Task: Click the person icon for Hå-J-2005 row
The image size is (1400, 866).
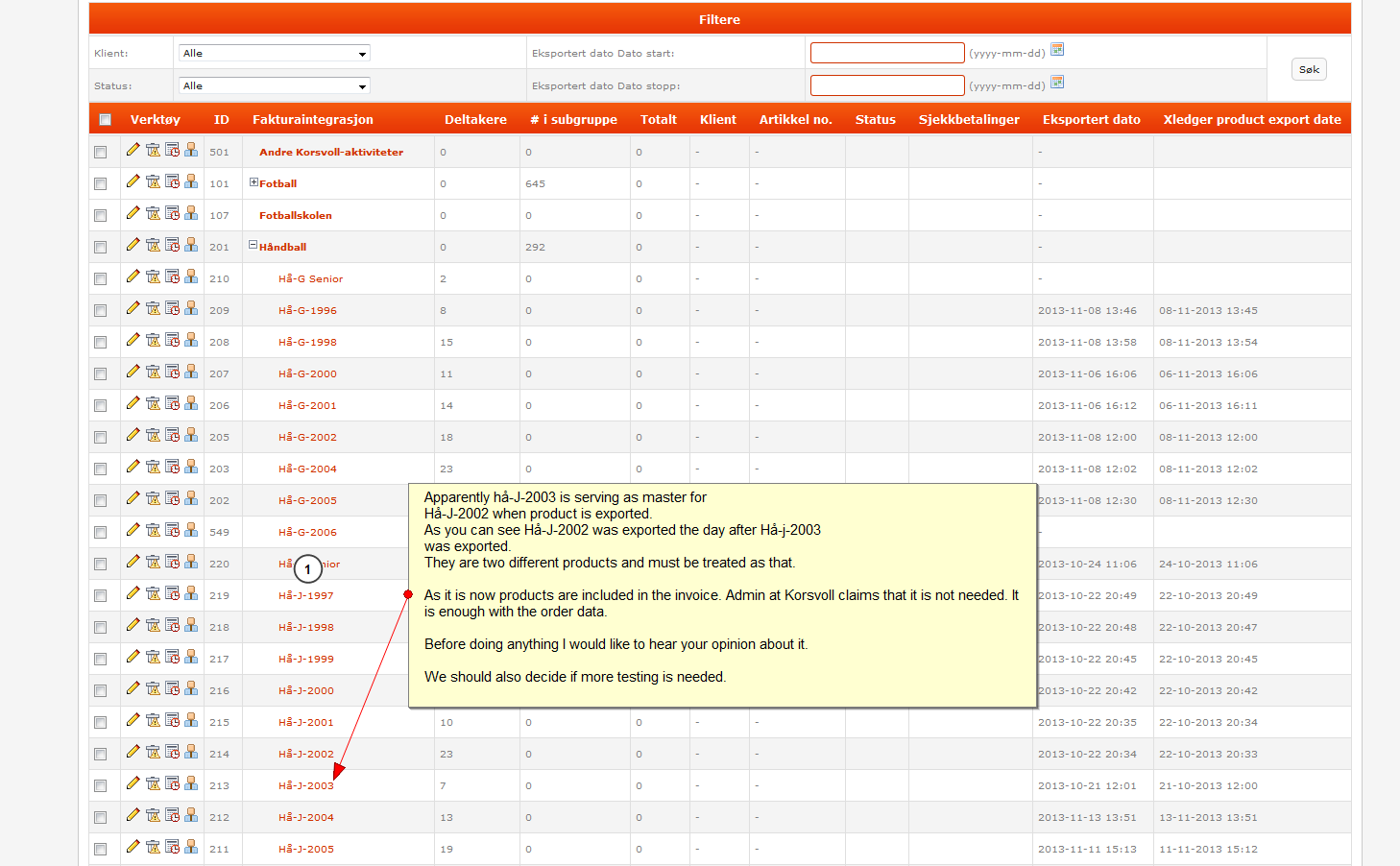Action: click(x=191, y=847)
